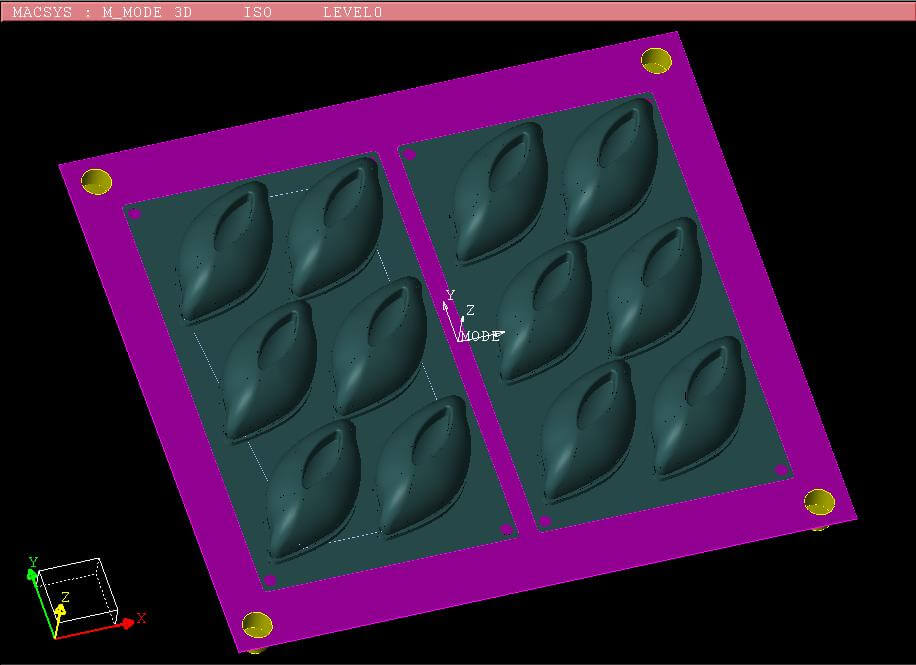Viewport: 916px width, 665px height.
Task: Select the small magenta hole at left insert's bottom-right corner
Action: 506,529
